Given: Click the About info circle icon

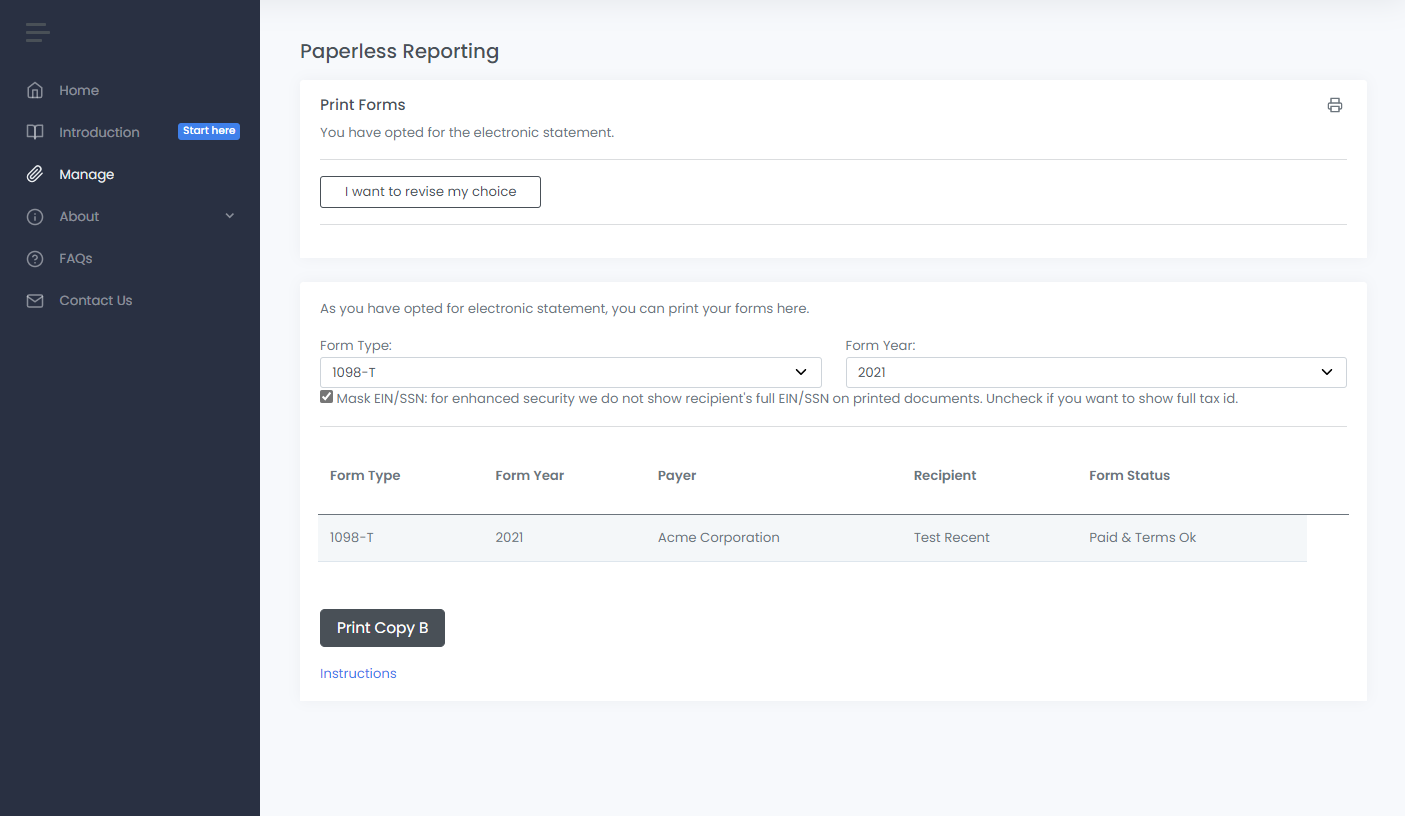Looking at the screenshot, I should 35,216.
